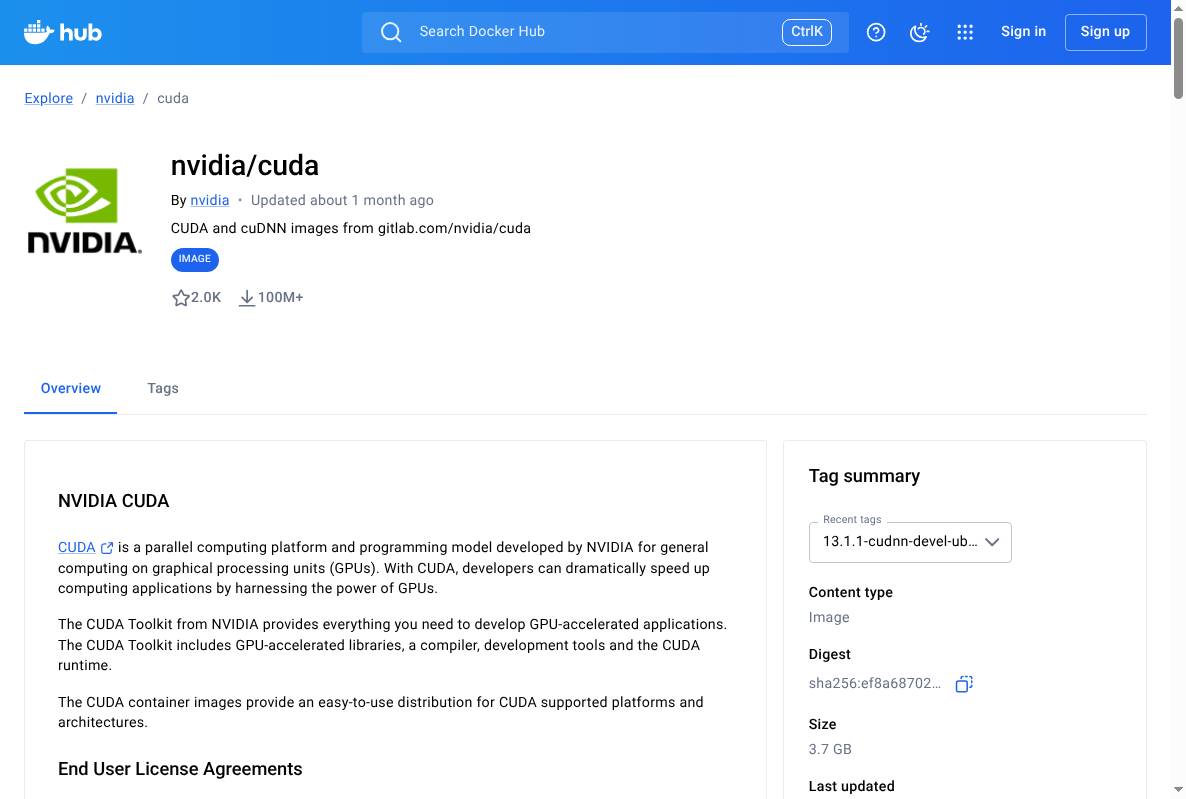1186x799 pixels.
Task: Expand the Recent tags dropdown
Action: [899, 542]
